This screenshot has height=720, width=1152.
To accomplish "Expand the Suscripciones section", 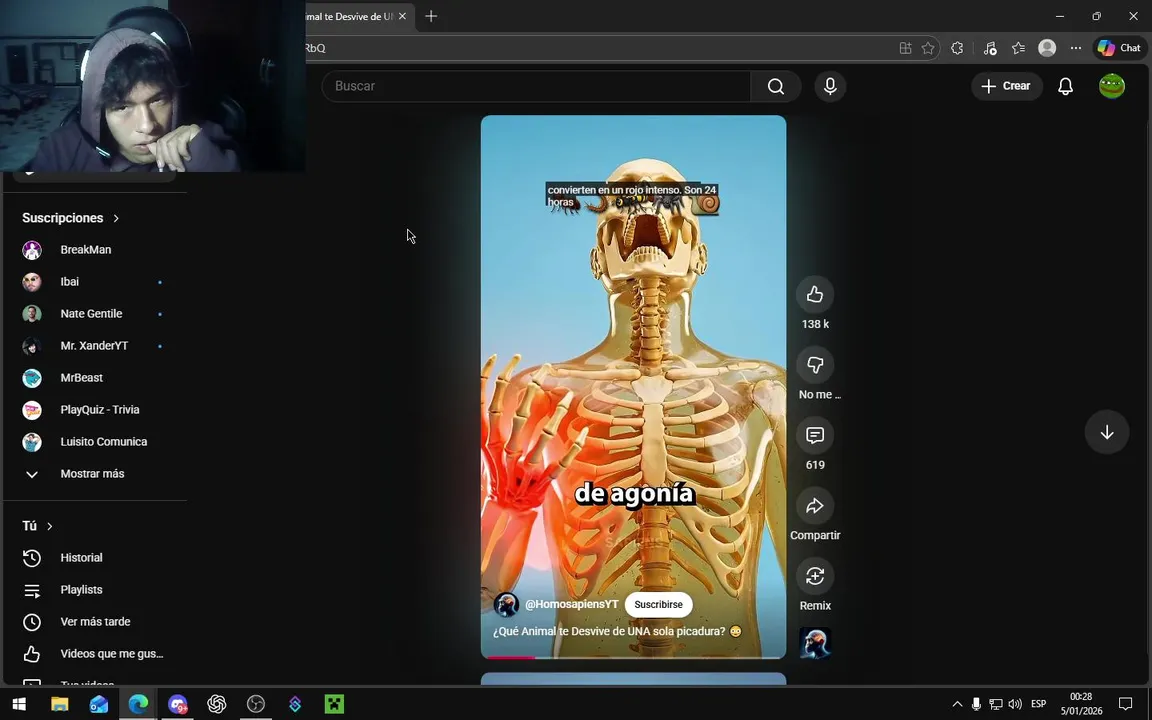I will (x=71, y=218).
